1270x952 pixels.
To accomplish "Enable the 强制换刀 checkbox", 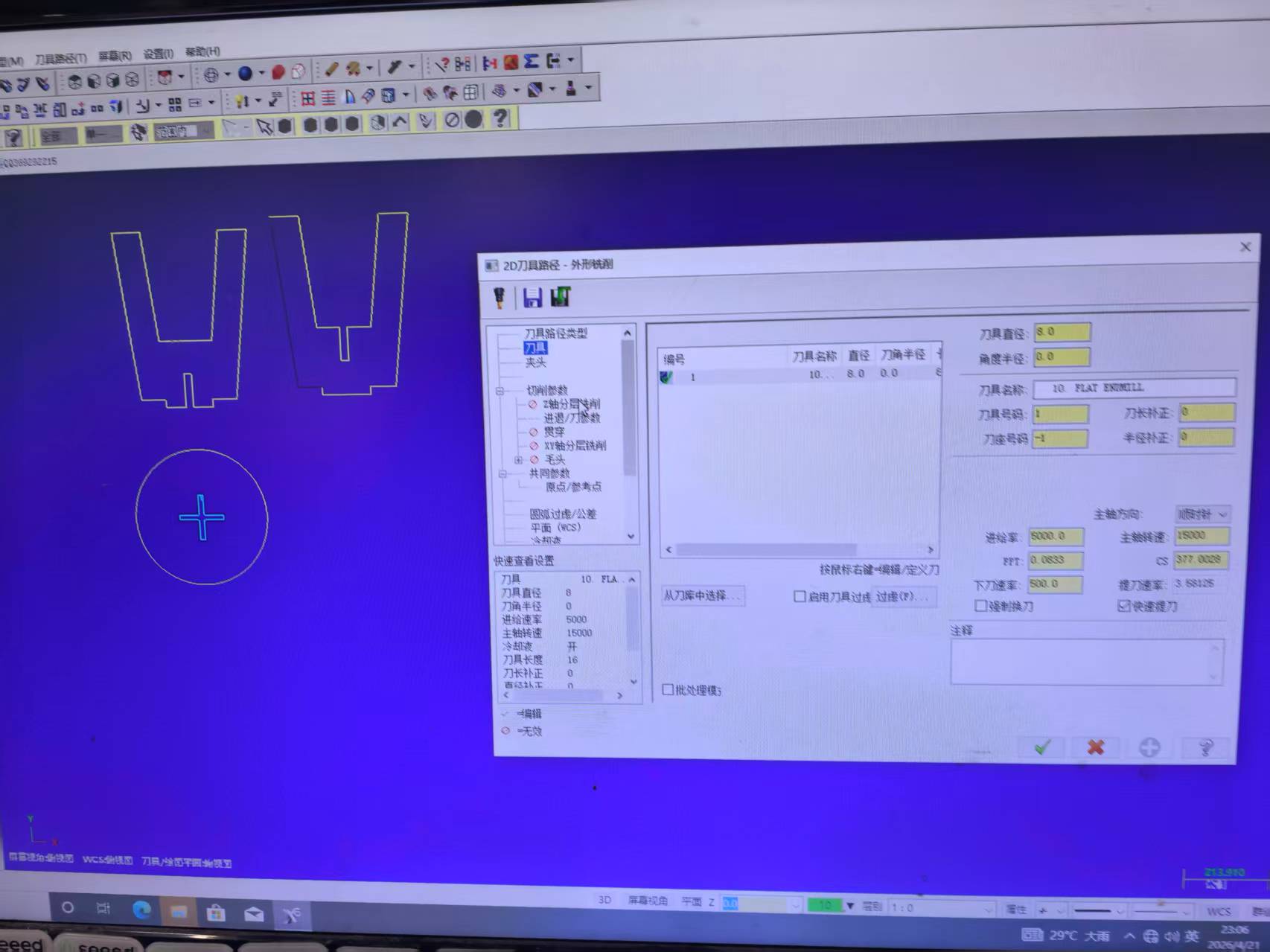I will [x=981, y=606].
